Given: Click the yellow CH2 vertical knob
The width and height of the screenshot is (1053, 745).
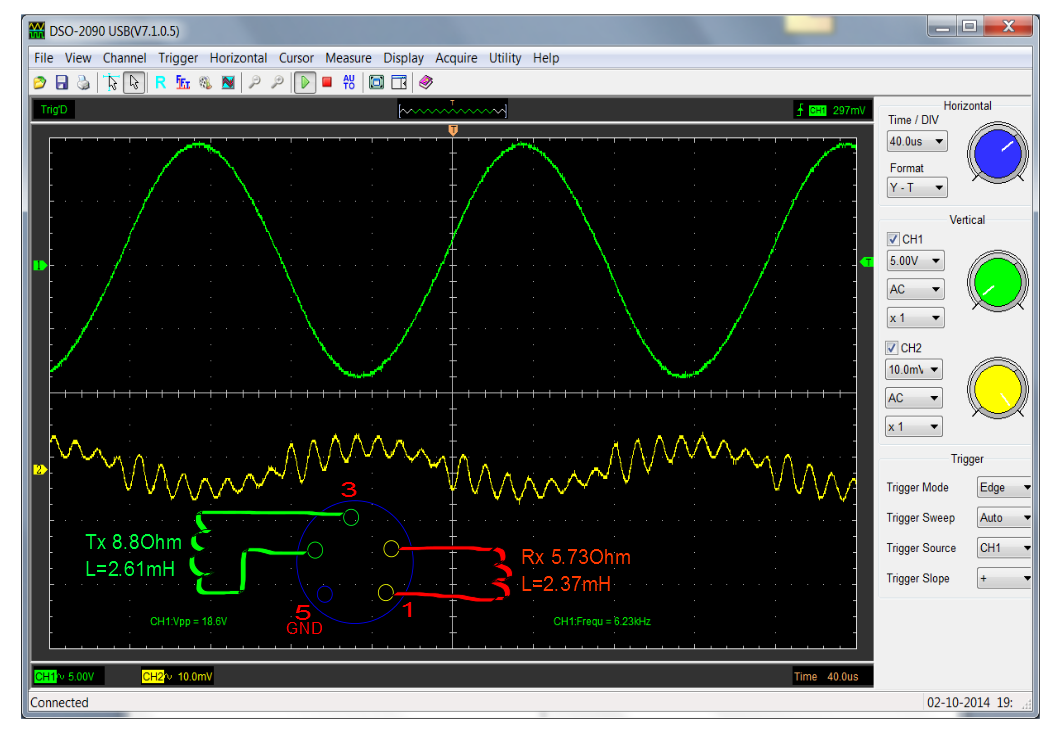Looking at the screenshot, I should pos(997,390).
